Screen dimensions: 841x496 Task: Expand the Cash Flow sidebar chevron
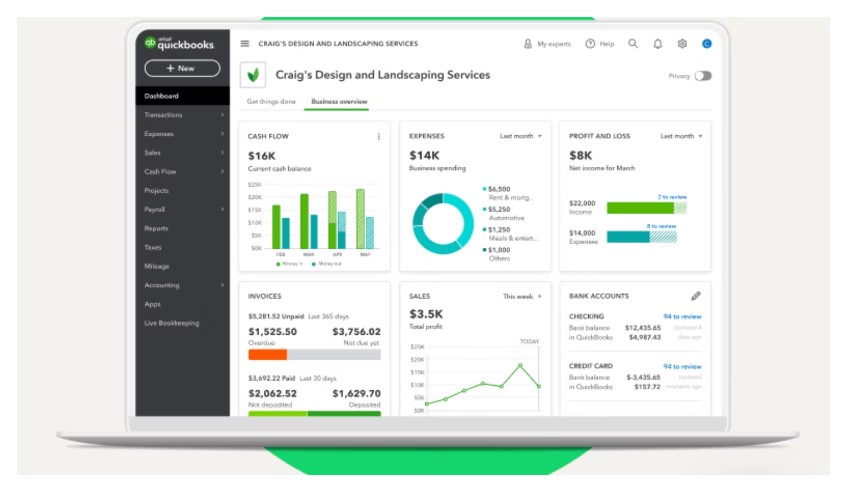(222, 172)
